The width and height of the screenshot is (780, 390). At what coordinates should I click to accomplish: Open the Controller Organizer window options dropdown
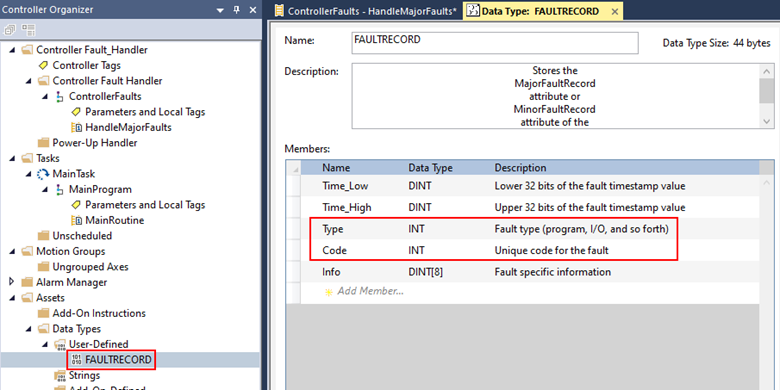tap(220, 10)
